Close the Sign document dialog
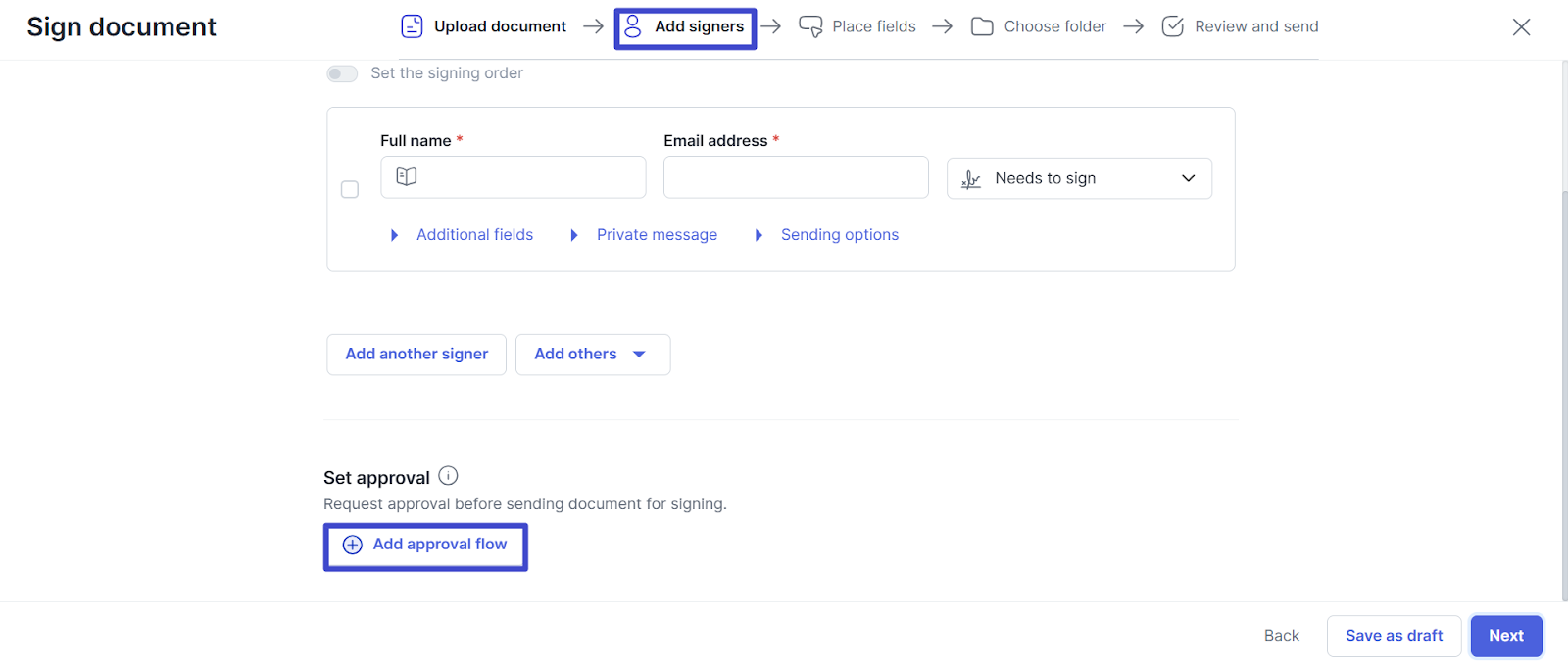 pyautogui.click(x=1521, y=27)
